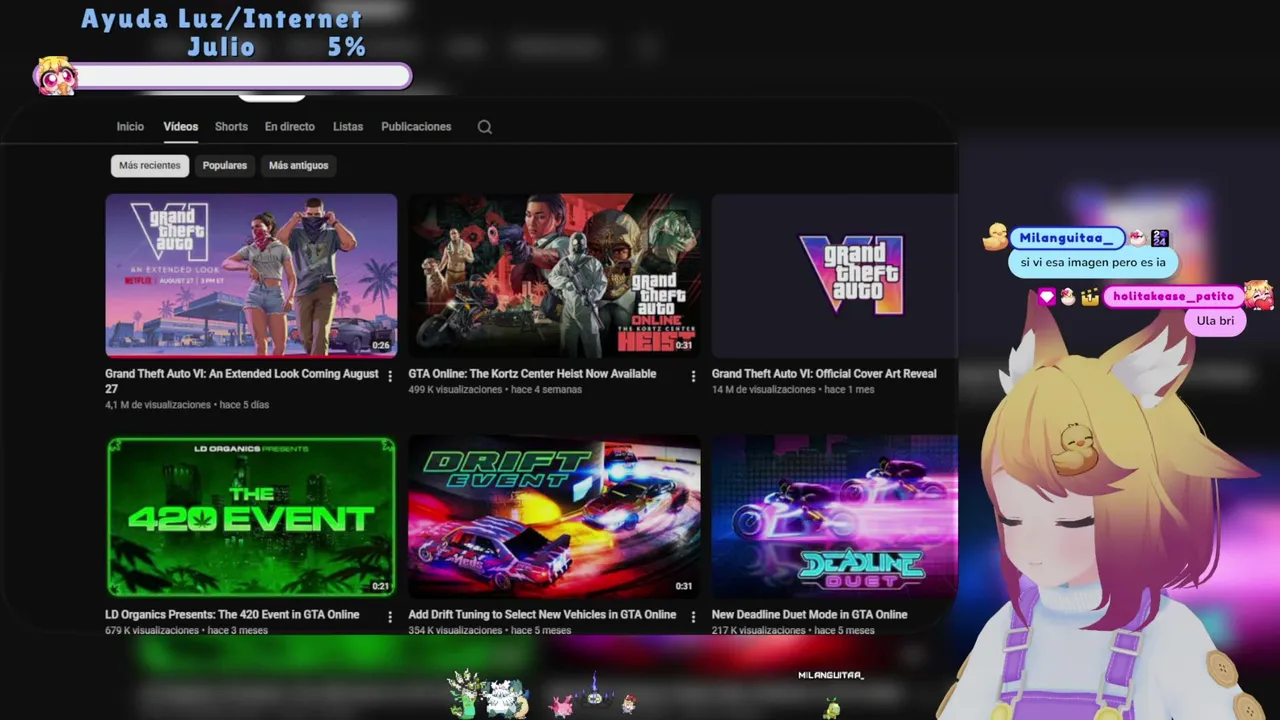The width and height of the screenshot is (1280, 720).
Task: Click the duck avatar beside Milanguitaa_ chat name
Action: tap(995, 237)
